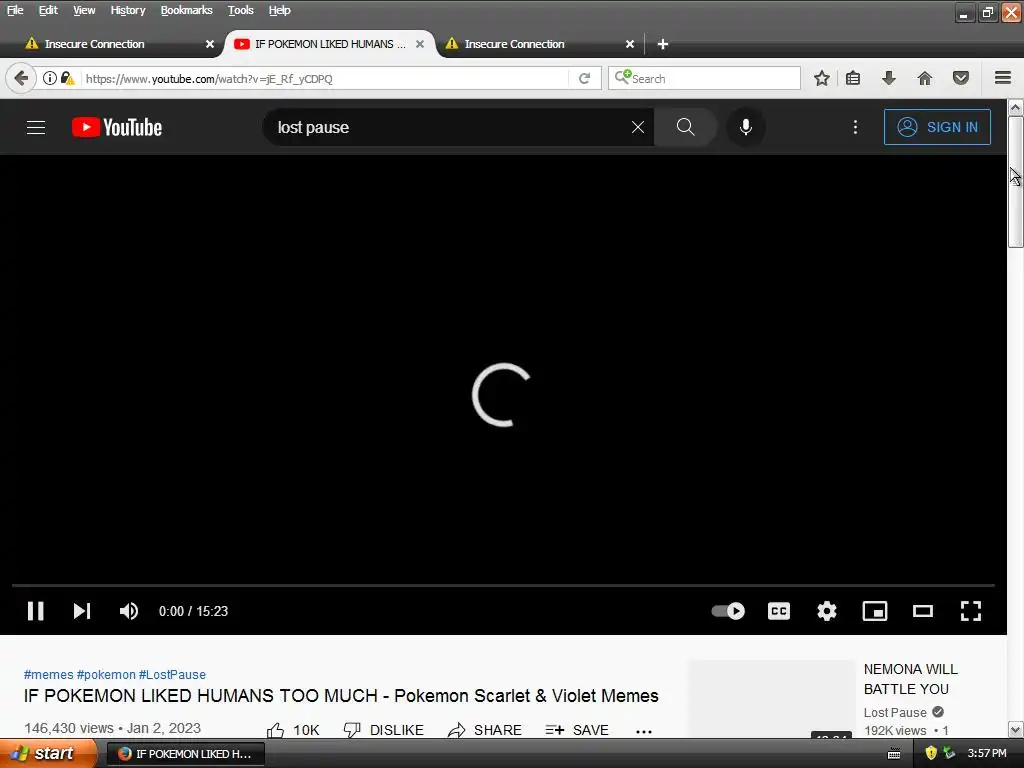Close the last Insecure Connection tab

pos(630,44)
